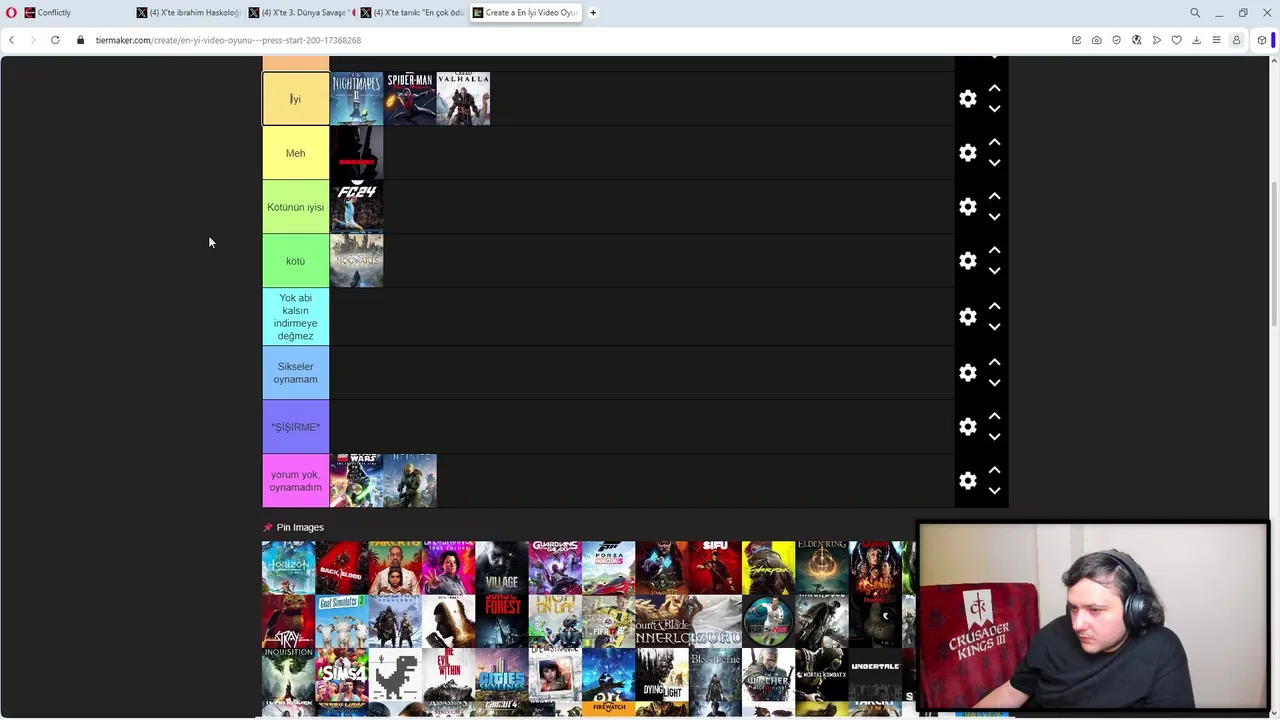Move Sikseler oynamam tier down
1280x720 pixels.
(x=994, y=383)
